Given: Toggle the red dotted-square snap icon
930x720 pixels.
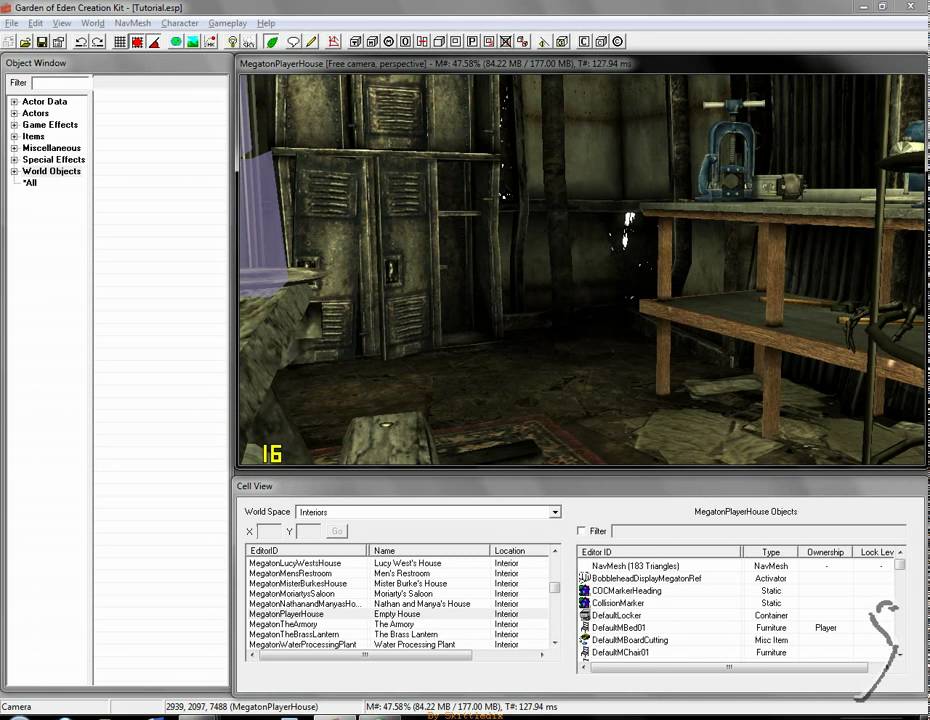Looking at the screenshot, I should point(137,42).
